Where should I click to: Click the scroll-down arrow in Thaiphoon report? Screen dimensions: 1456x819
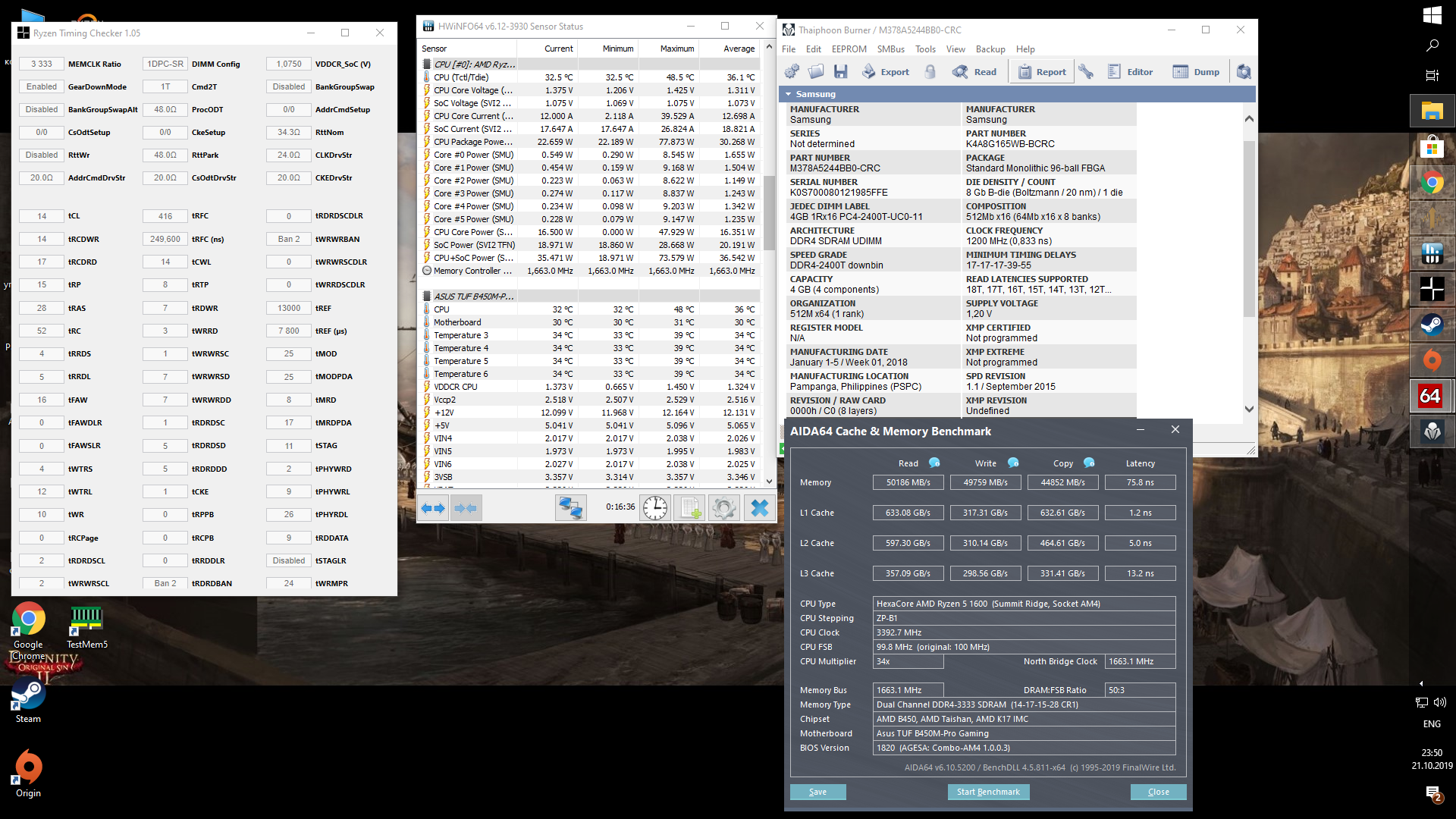tap(1250, 409)
